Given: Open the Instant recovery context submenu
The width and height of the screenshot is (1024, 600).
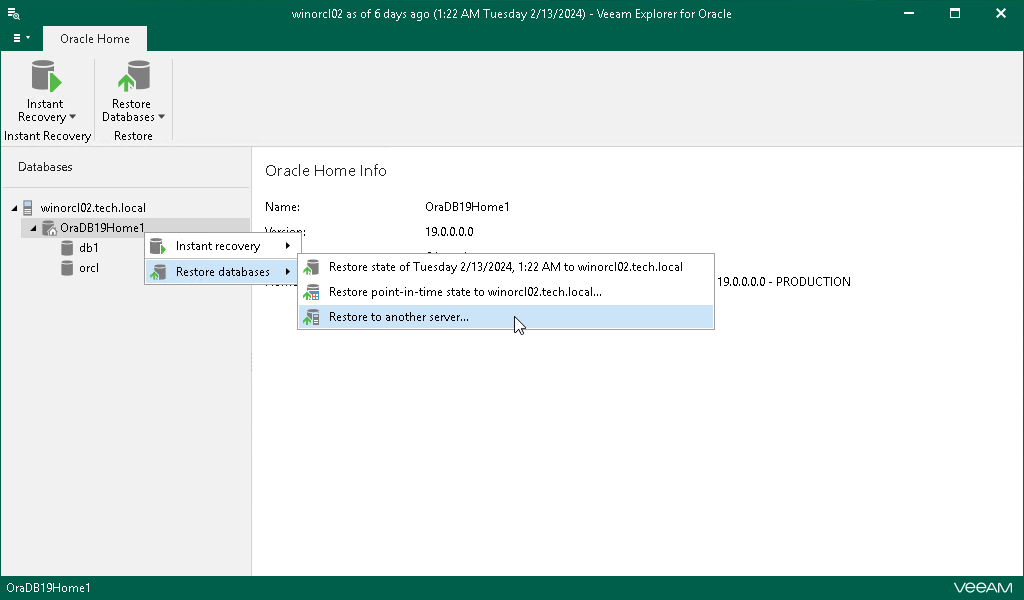Looking at the screenshot, I should [218, 246].
